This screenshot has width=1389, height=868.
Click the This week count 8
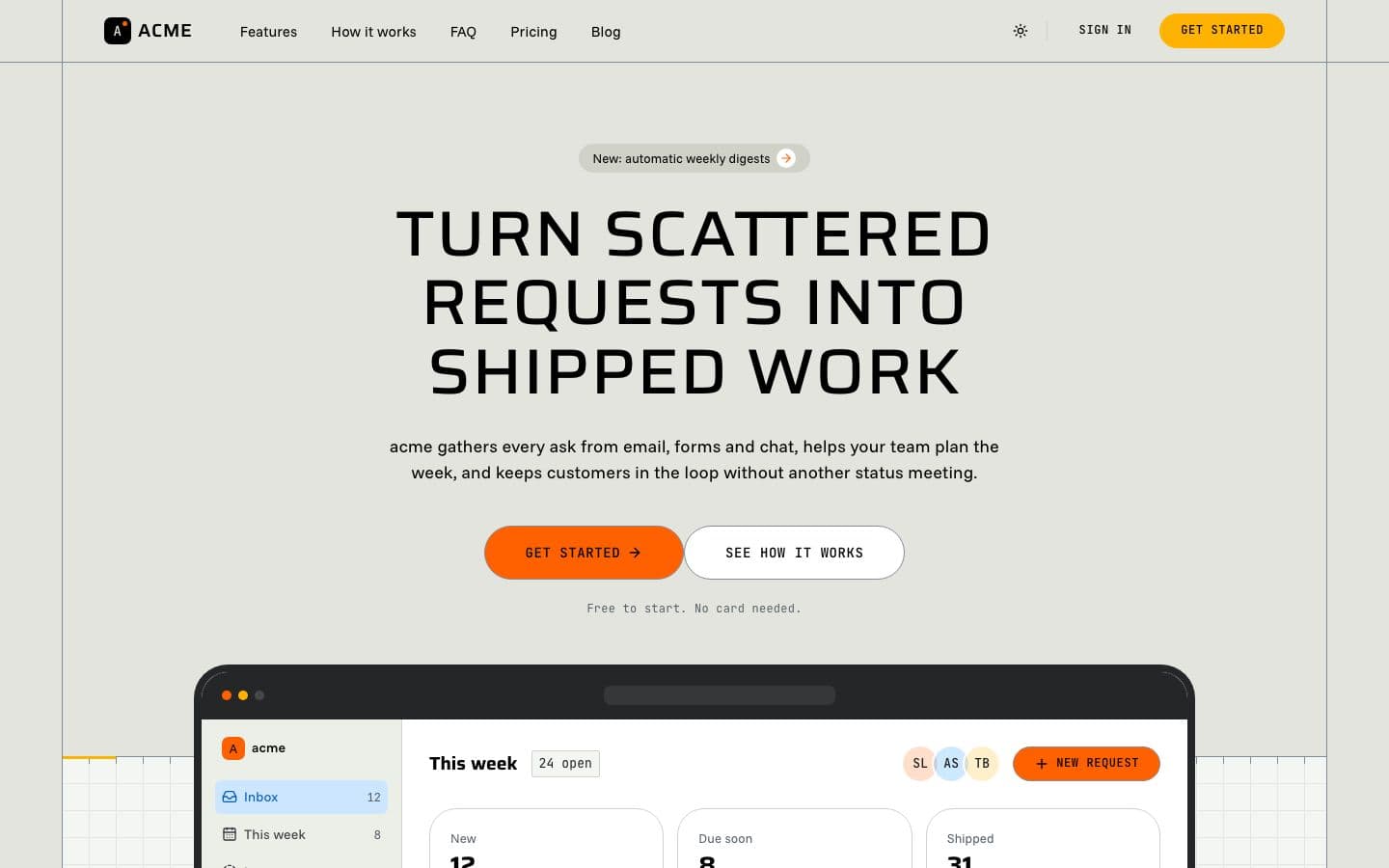[x=377, y=834]
